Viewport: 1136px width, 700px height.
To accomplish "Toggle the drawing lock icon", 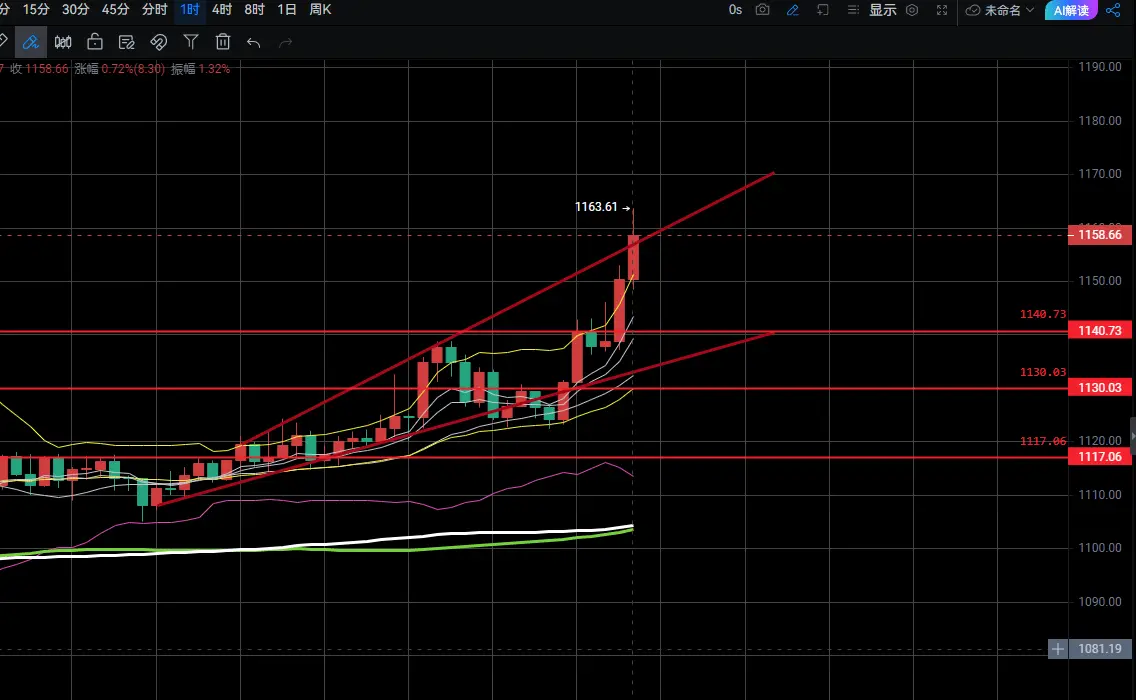I will click(95, 42).
